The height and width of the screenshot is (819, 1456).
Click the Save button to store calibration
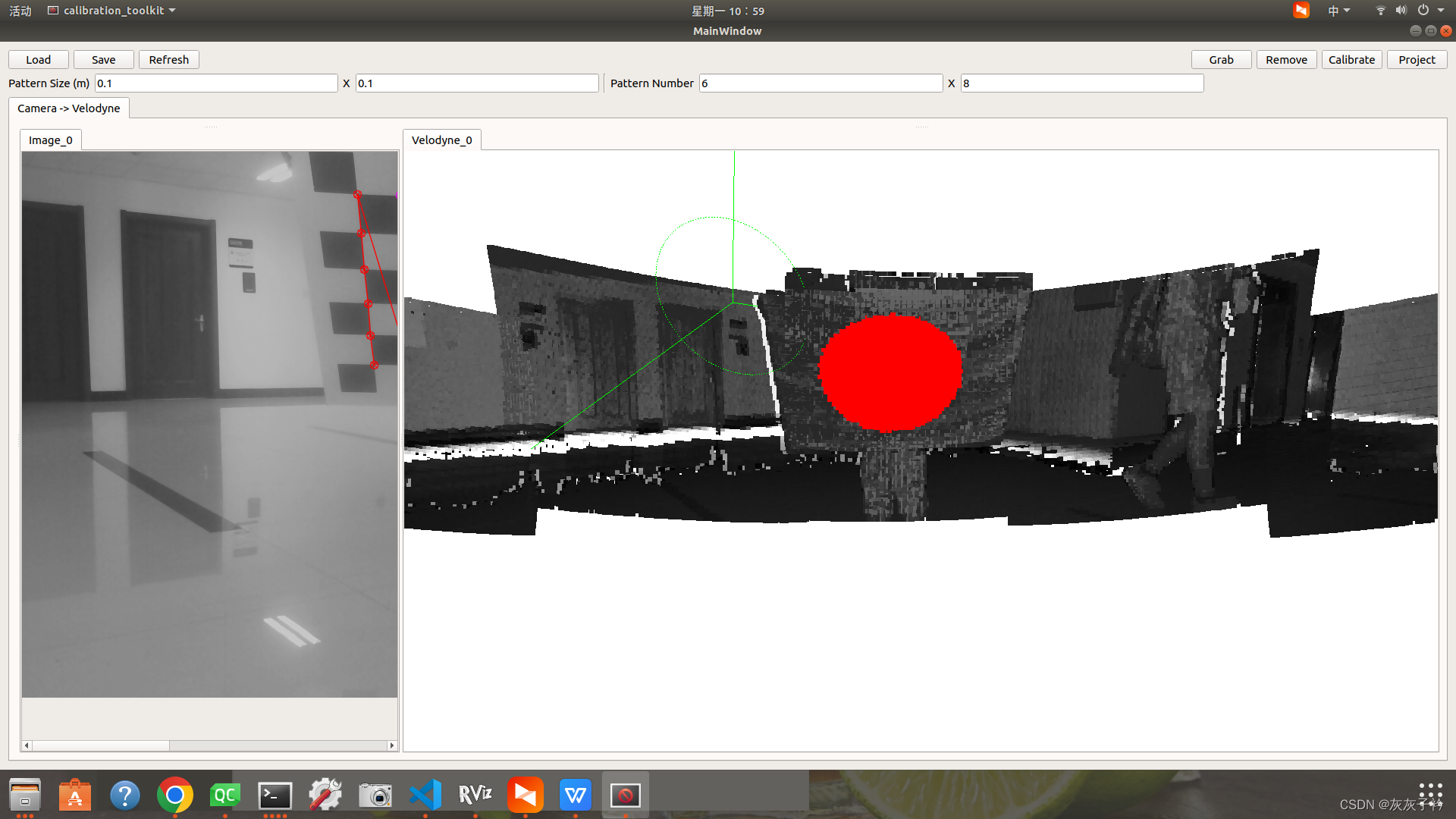[102, 59]
